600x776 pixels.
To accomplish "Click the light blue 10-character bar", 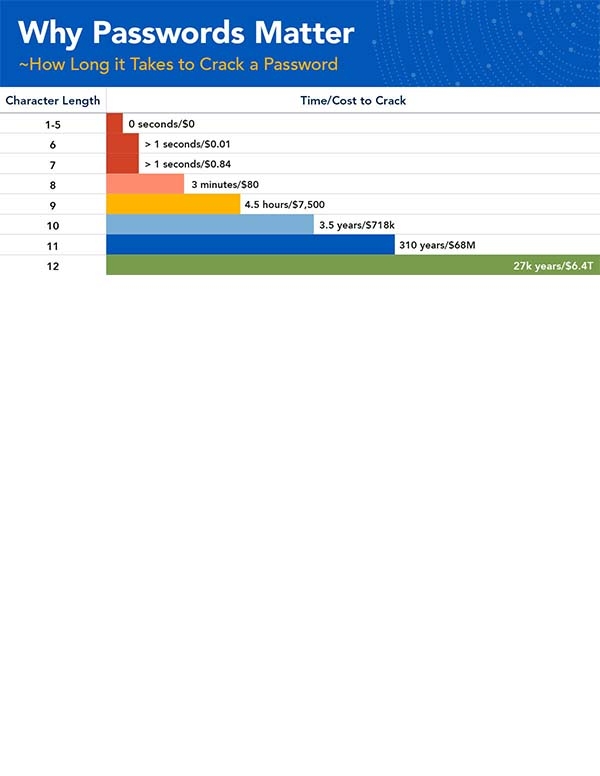I will click(209, 225).
